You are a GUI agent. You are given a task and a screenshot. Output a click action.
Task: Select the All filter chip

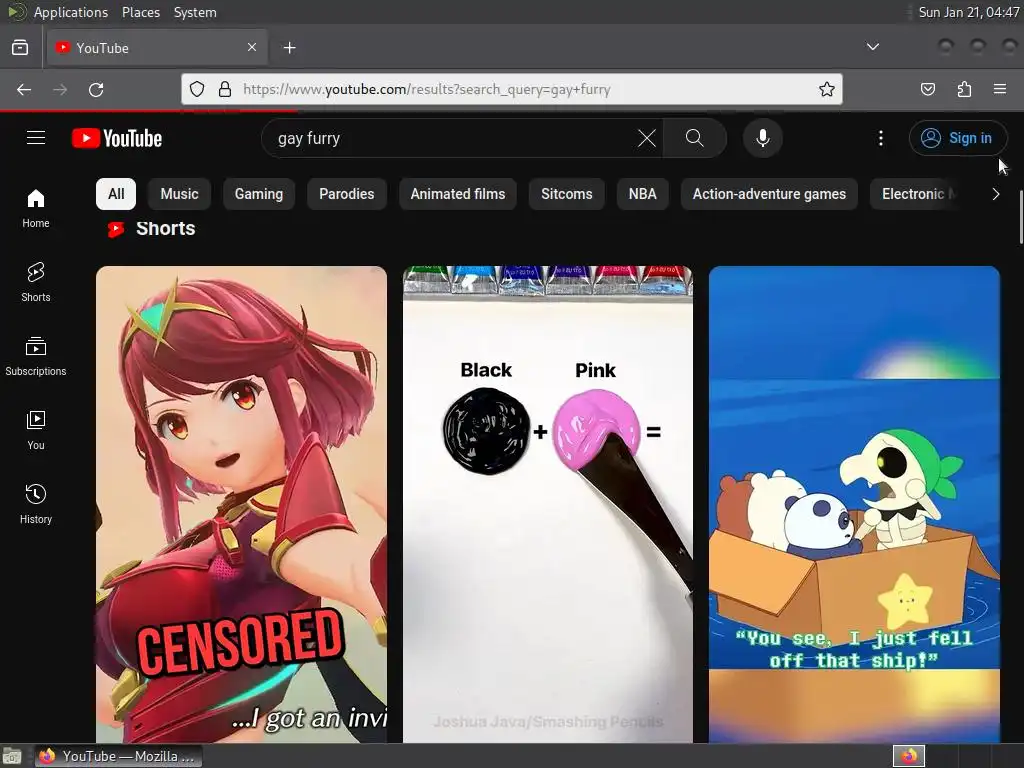pos(116,194)
